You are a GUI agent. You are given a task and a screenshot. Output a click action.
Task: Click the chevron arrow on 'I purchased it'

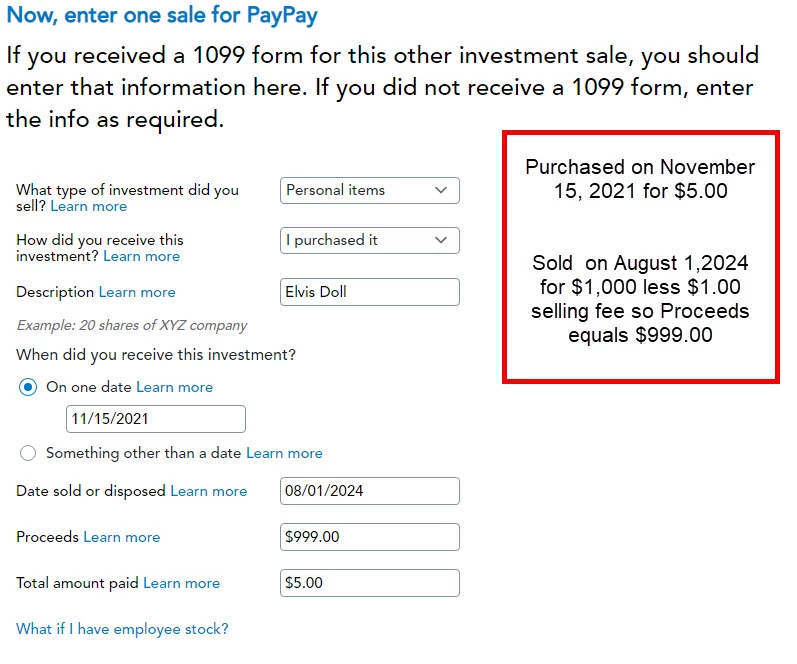441,240
